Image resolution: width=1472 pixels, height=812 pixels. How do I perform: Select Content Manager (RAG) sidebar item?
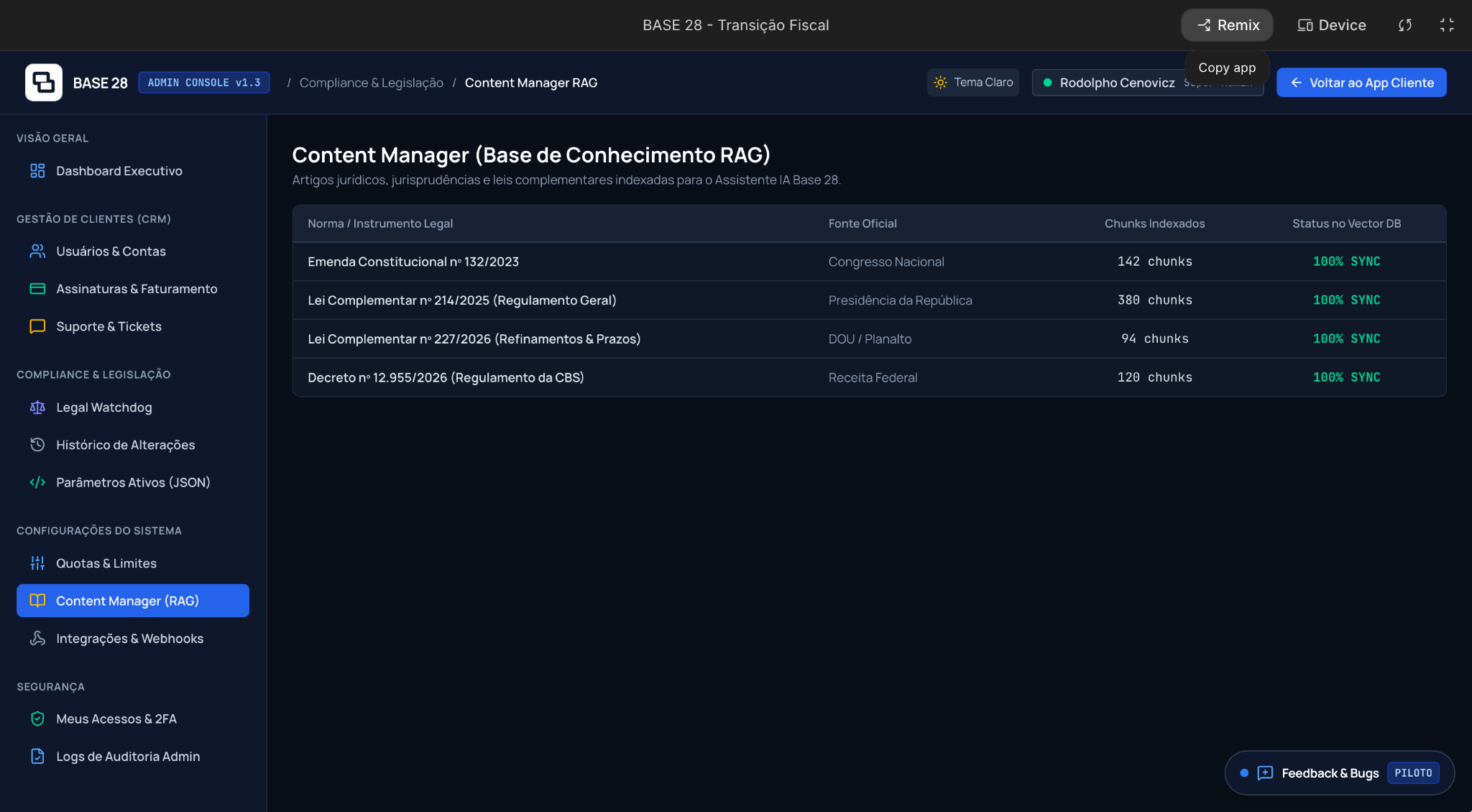[x=133, y=601]
